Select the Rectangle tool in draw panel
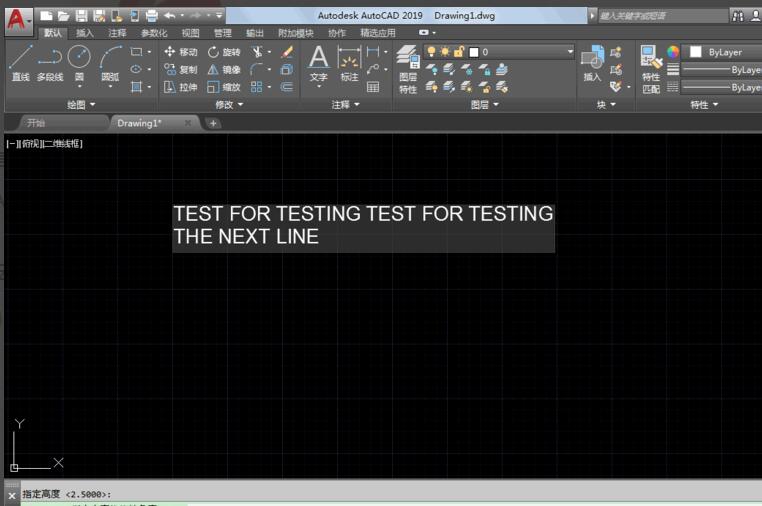762x506 pixels. pyautogui.click(x=137, y=52)
